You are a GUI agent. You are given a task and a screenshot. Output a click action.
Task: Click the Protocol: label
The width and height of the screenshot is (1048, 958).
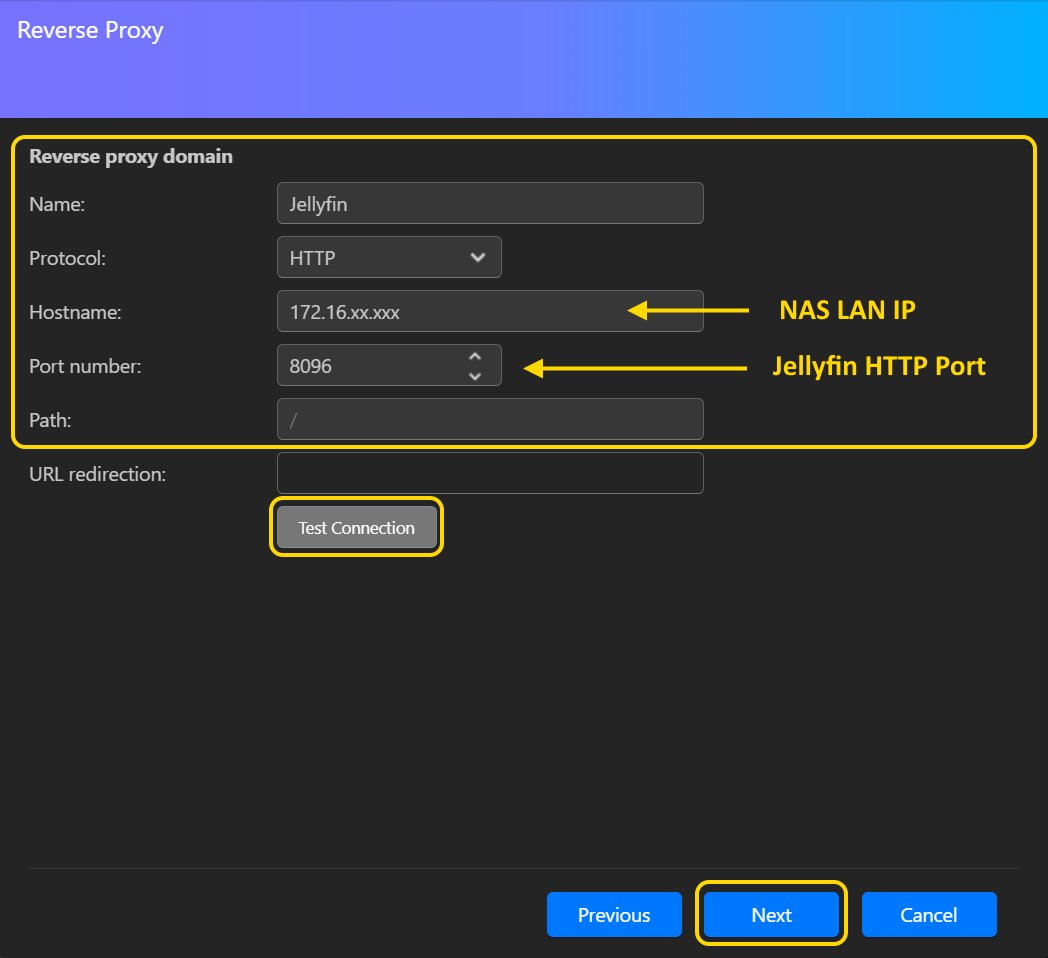[x=68, y=258]
